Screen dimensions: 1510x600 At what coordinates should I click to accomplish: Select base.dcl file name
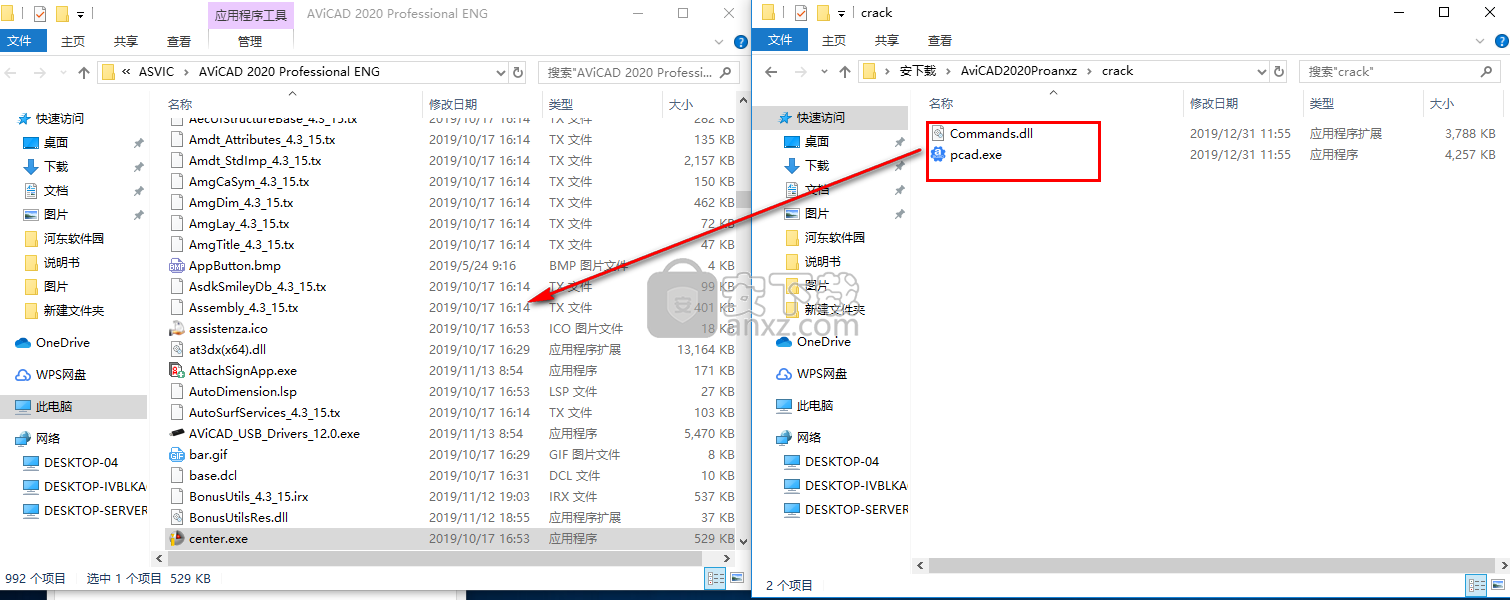pos(213,476)
